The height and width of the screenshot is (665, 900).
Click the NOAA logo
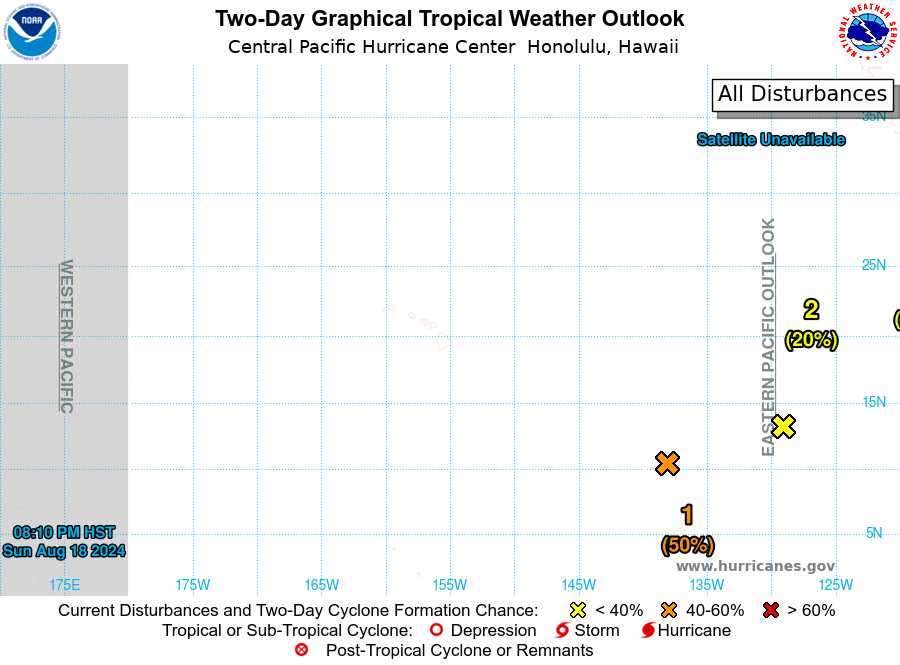pos(32,32)
